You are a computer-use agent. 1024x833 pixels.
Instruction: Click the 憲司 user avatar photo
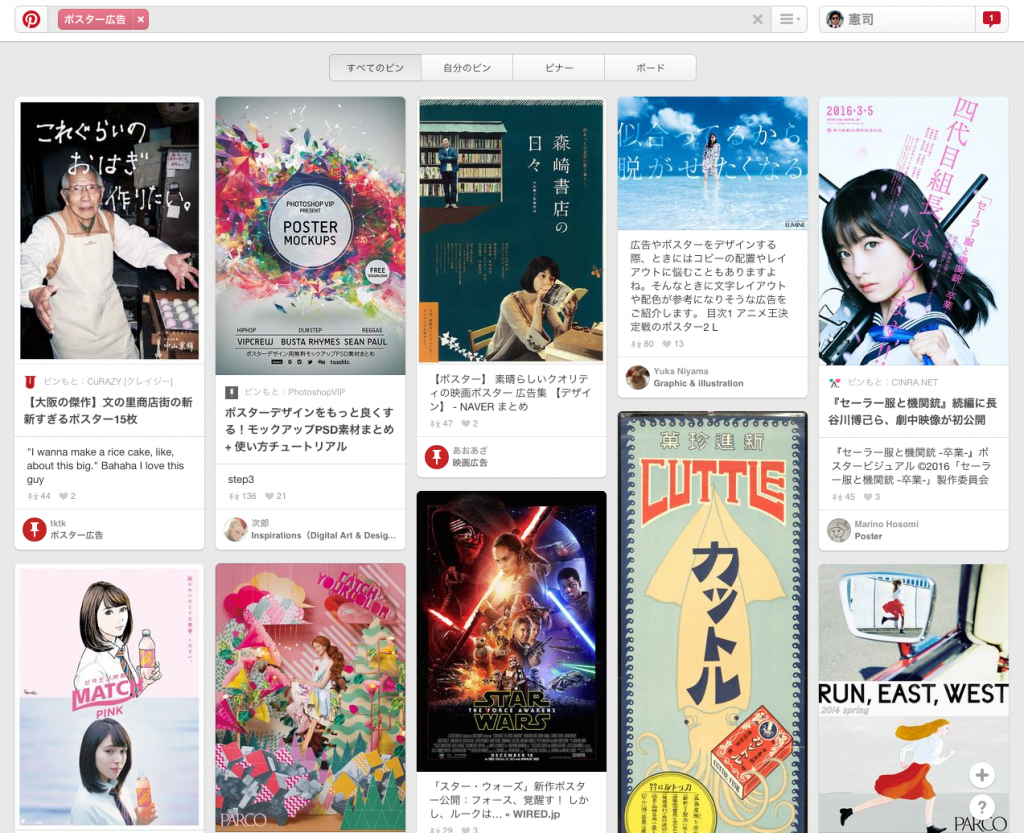pos(835,20)
